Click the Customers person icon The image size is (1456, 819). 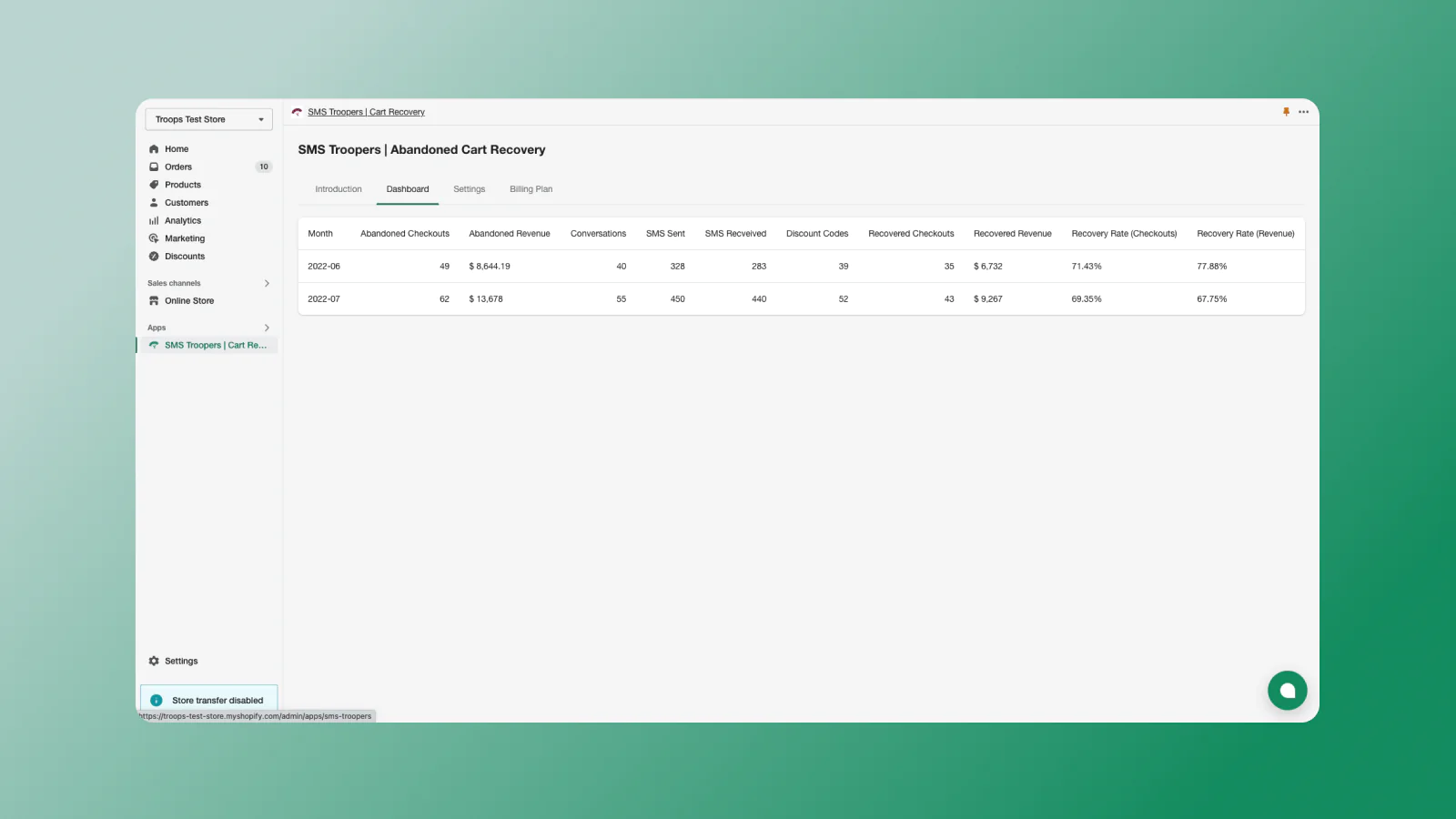[154, 203]
